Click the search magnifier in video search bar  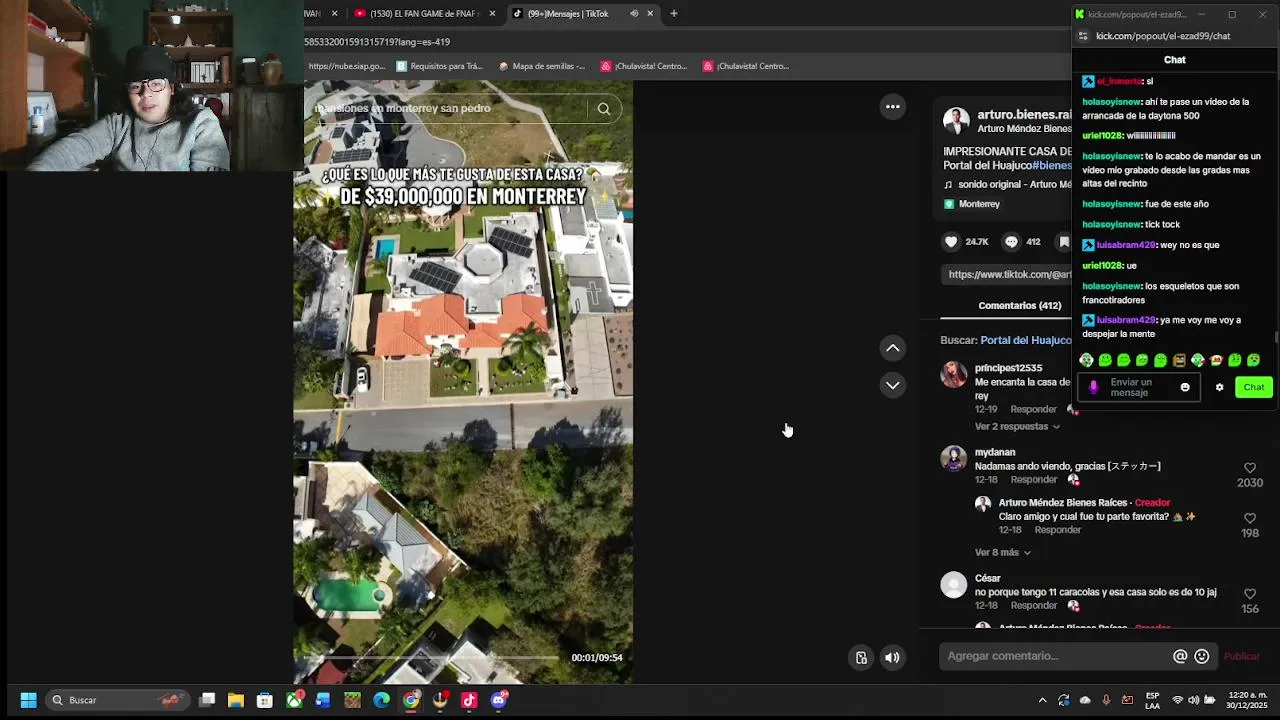(x=603, y=109)
